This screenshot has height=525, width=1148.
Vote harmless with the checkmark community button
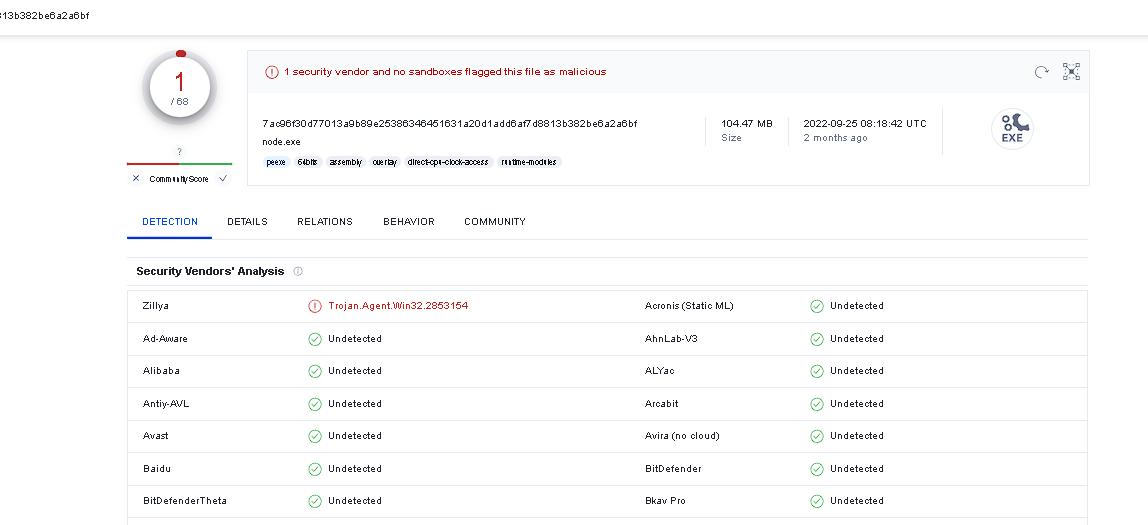[223, 179]
